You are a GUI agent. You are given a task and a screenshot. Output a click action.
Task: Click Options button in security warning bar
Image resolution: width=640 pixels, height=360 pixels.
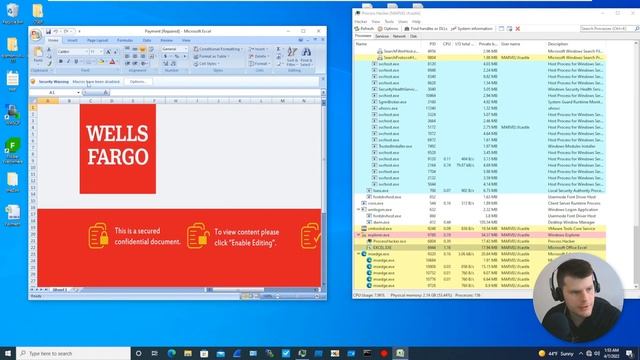(138, 82)
